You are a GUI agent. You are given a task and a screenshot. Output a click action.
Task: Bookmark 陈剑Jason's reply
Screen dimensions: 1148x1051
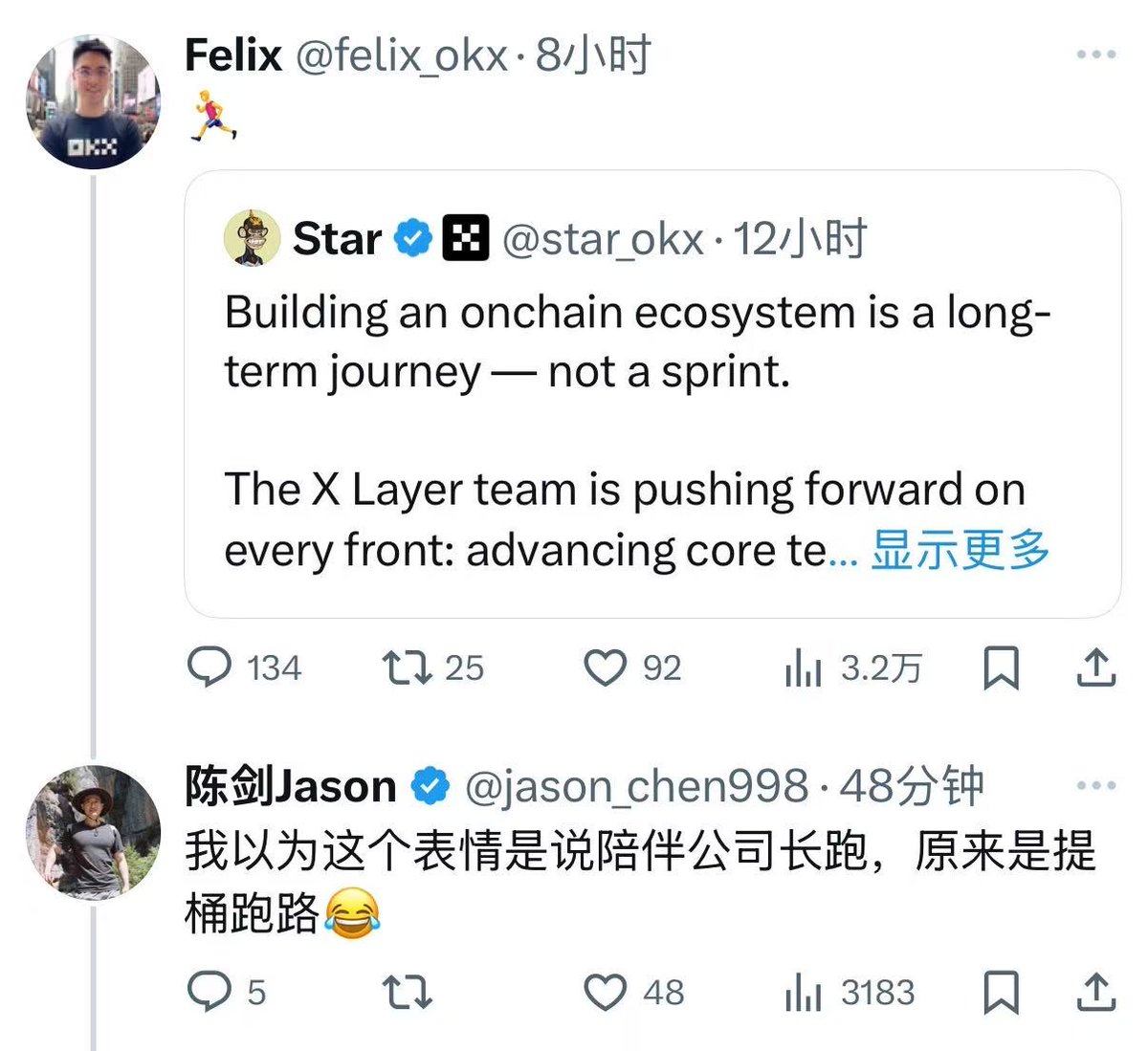tap(1001, 992)
